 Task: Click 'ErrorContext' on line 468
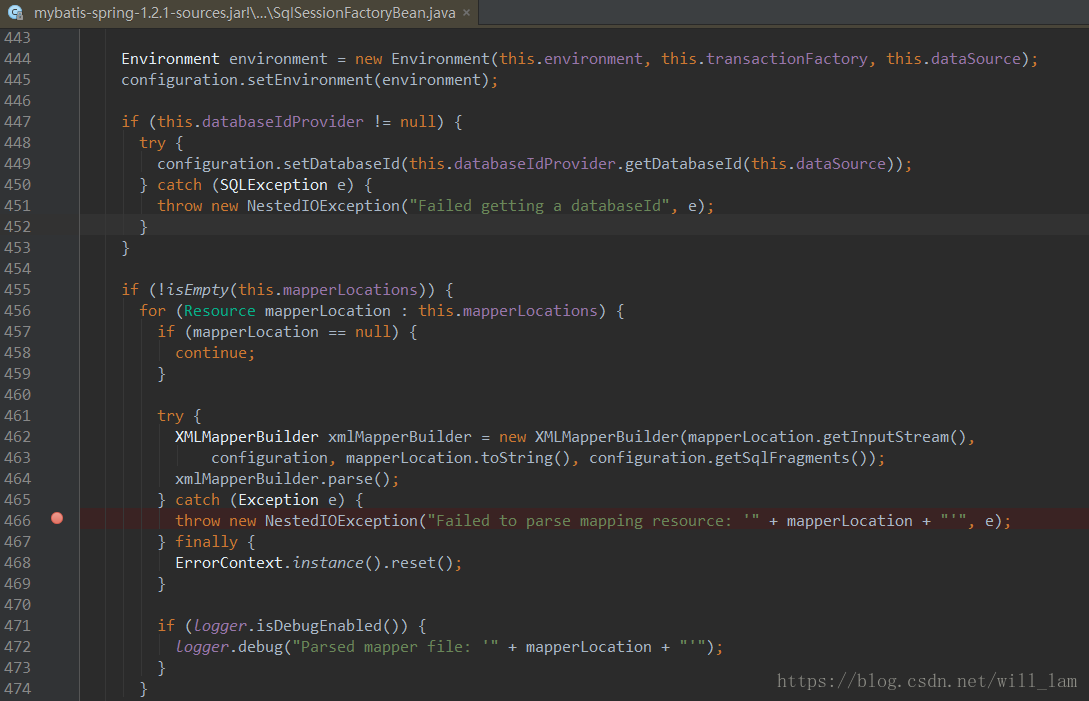(228, 563)
